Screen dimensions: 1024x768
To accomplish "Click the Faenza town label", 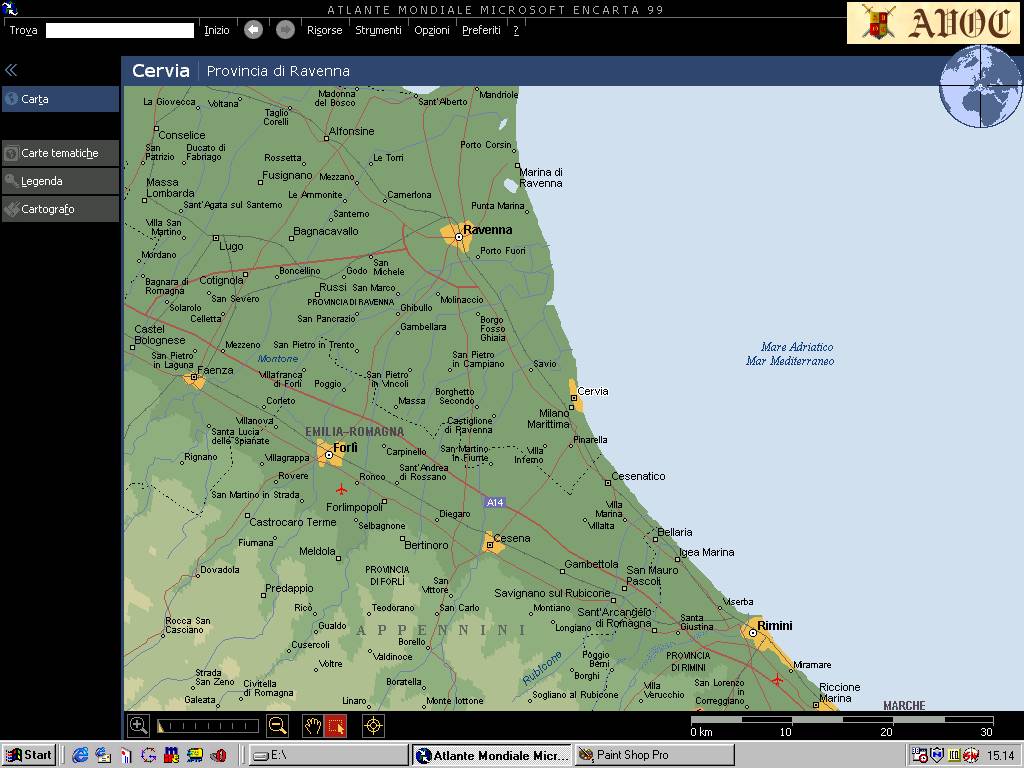I will point(215,370).
